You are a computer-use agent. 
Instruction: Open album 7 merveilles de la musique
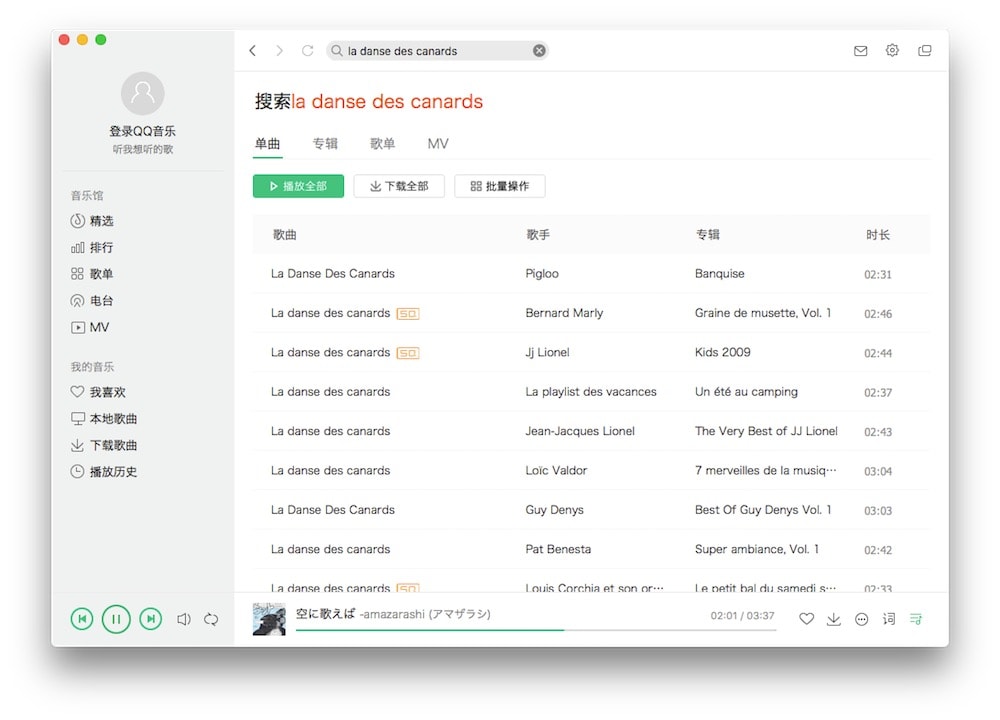pyautogui.click(x=765, y=471)
